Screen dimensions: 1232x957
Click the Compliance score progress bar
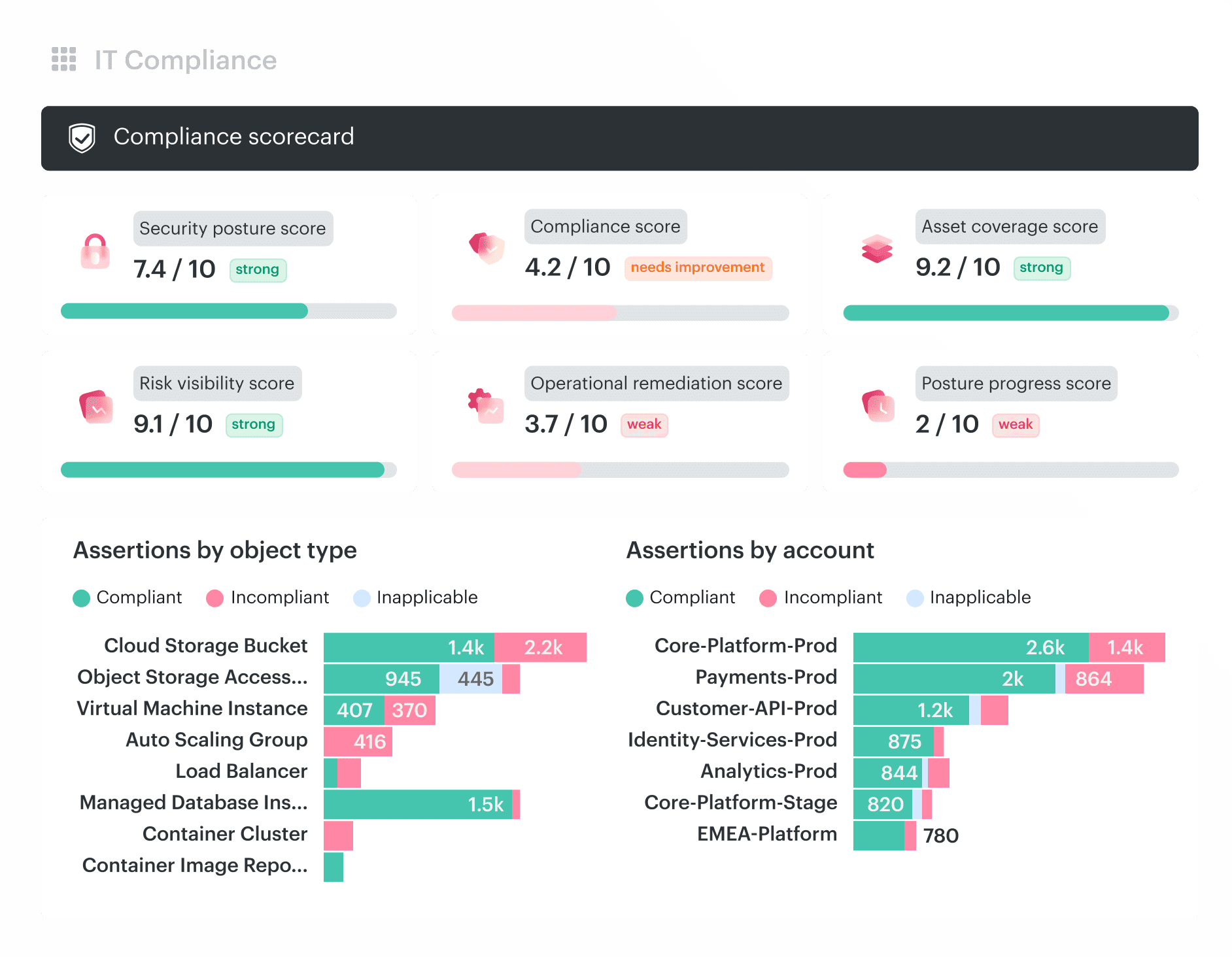tap(620, 312)
